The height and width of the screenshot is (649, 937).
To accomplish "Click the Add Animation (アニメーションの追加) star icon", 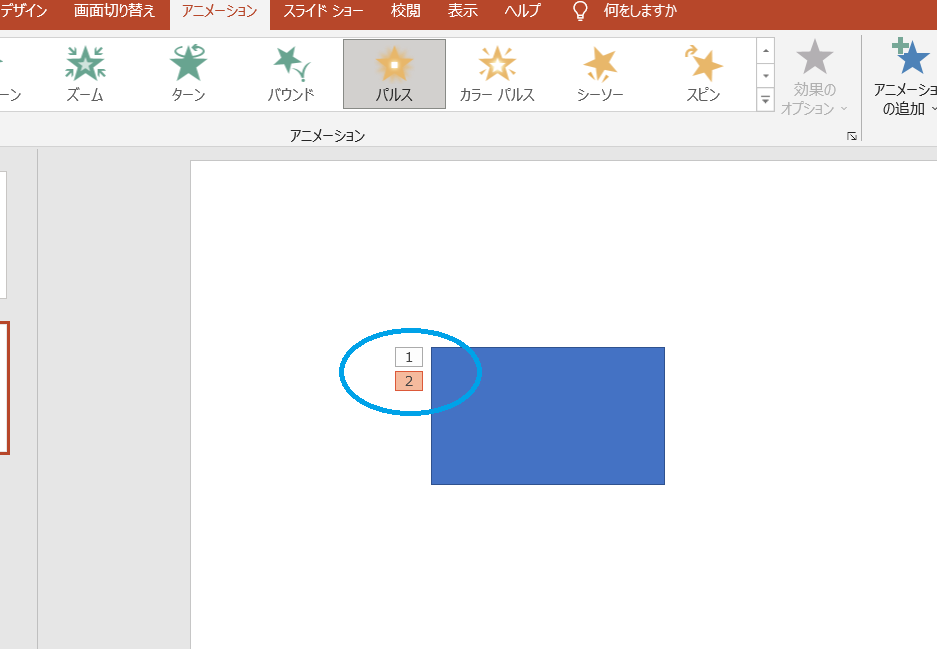I will point(911,59).
